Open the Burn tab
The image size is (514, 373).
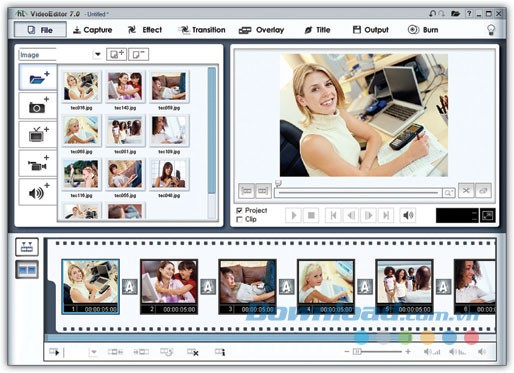pyautogui.click(x=423, y=30)
